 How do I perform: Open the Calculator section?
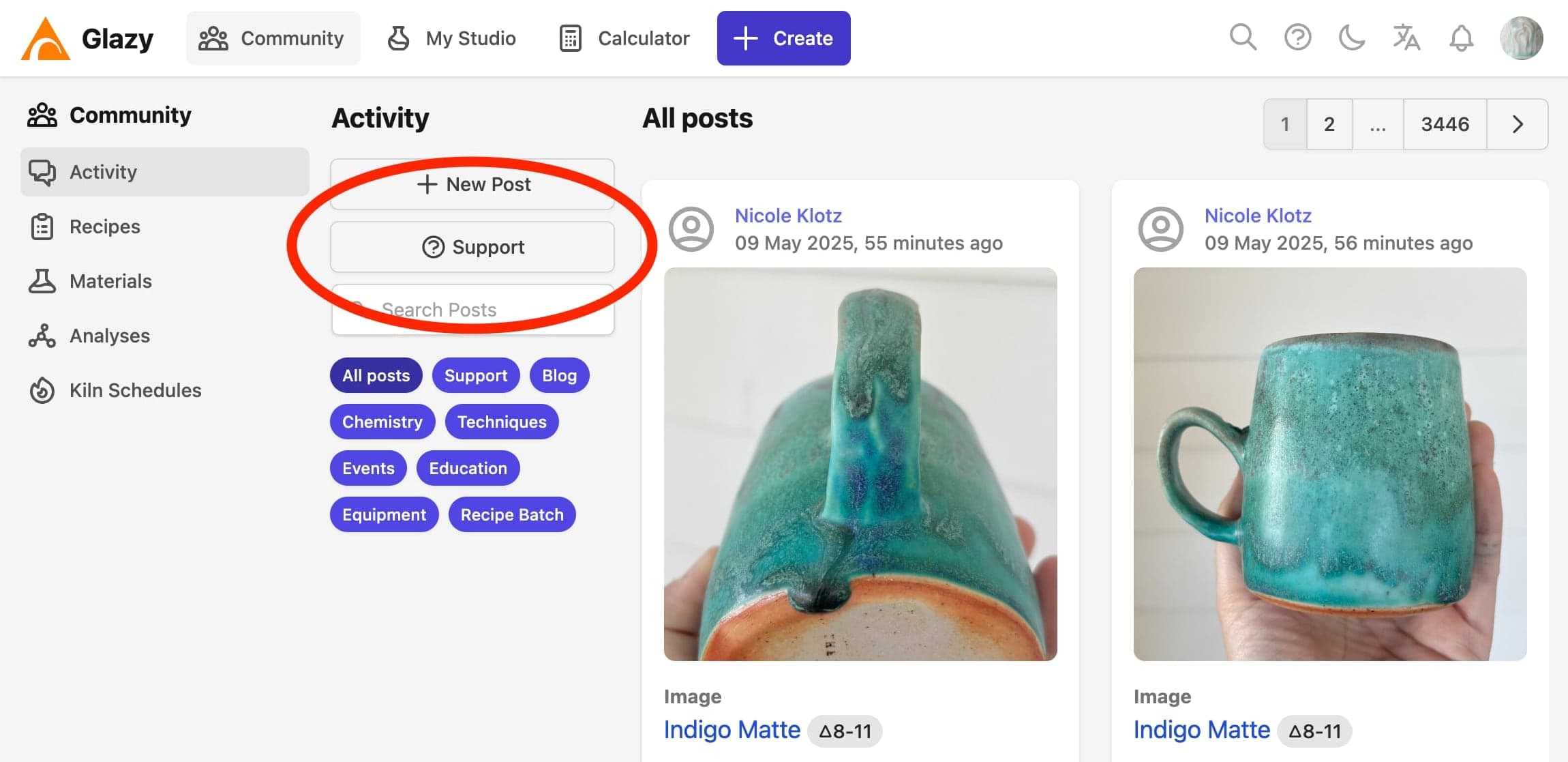coord(622,38)
